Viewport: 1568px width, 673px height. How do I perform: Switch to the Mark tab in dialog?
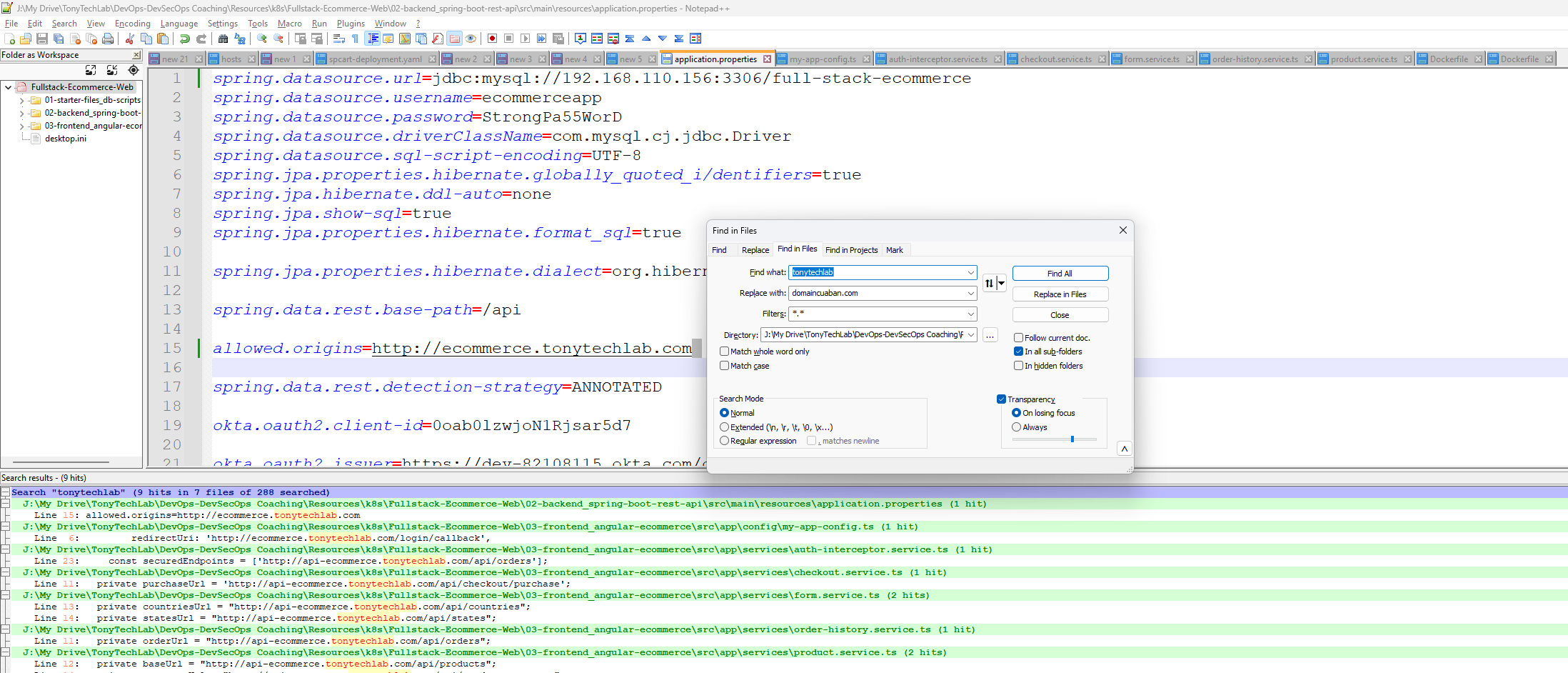tap(894, 250)
